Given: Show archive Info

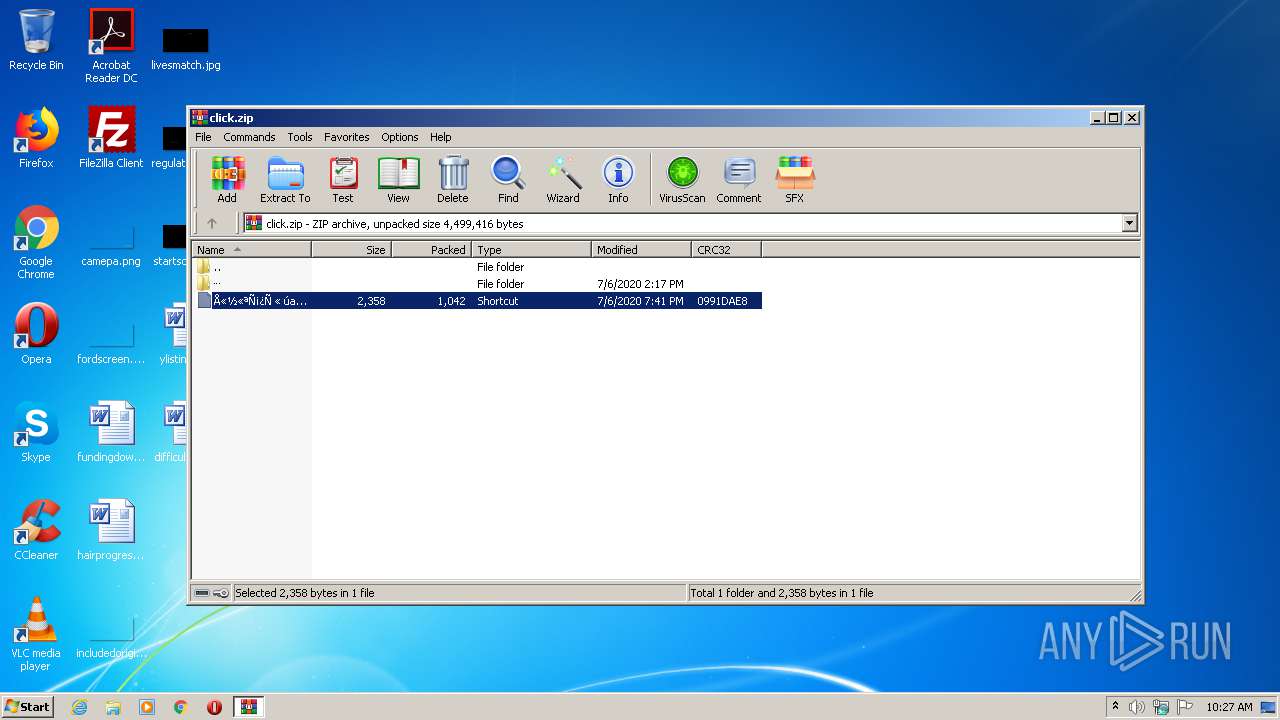Looking at the screenshot, I should point(618,180).
